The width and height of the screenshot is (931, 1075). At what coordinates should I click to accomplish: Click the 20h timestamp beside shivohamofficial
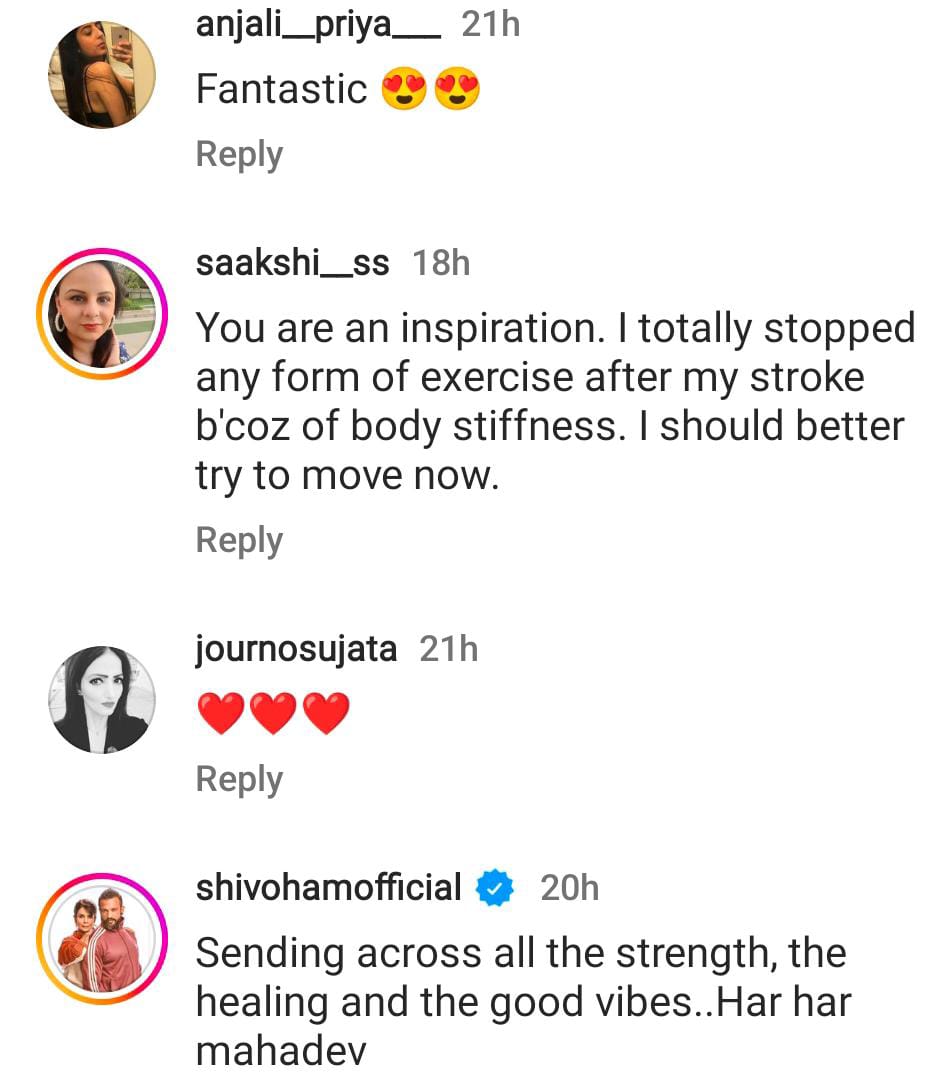pyautogui.click(x=569, y=888)
